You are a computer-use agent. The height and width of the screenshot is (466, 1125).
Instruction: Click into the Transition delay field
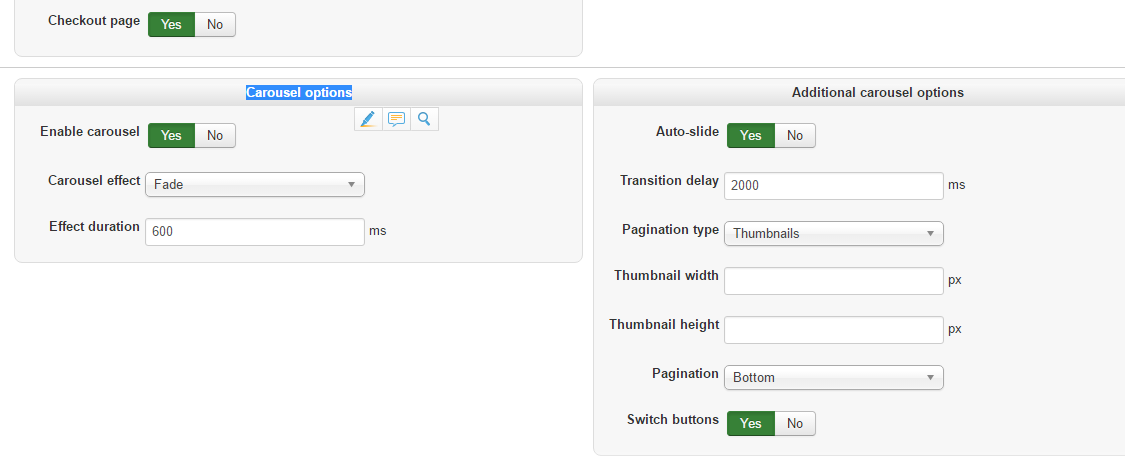click(833, 185)
